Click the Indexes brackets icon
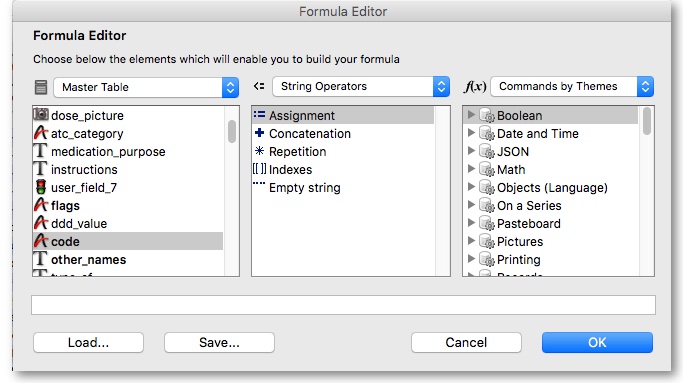 [259, 169]
